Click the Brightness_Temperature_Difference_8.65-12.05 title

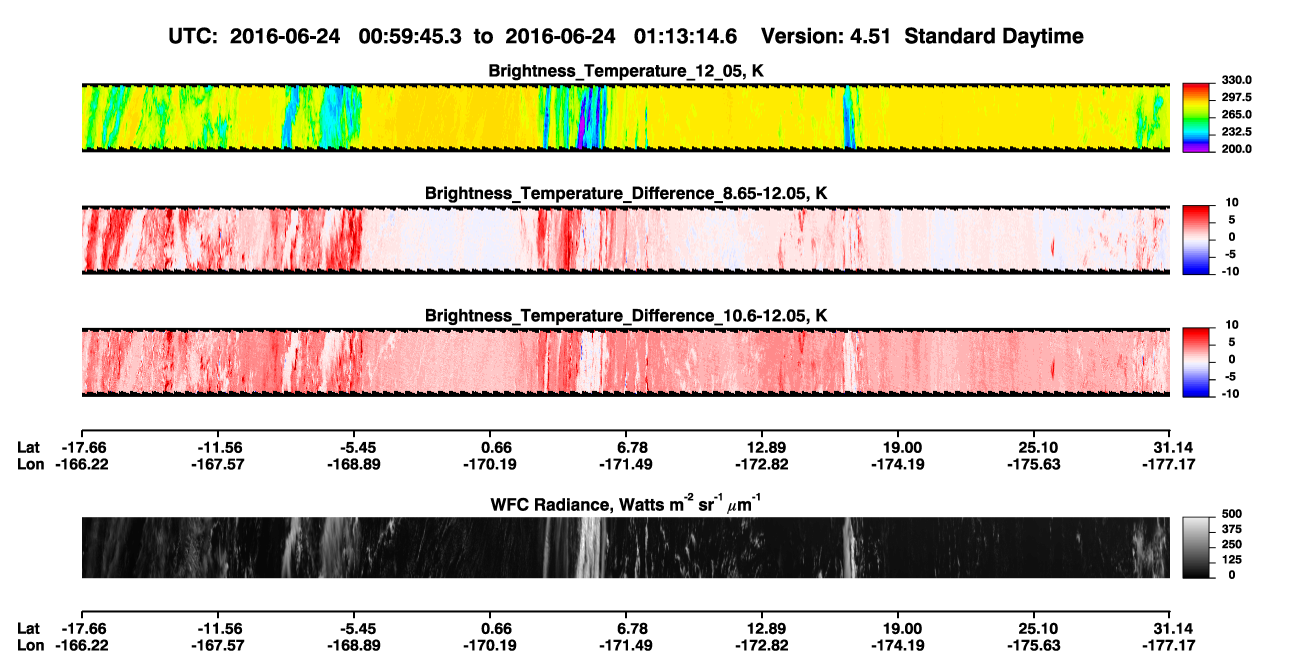pos(625,193)
